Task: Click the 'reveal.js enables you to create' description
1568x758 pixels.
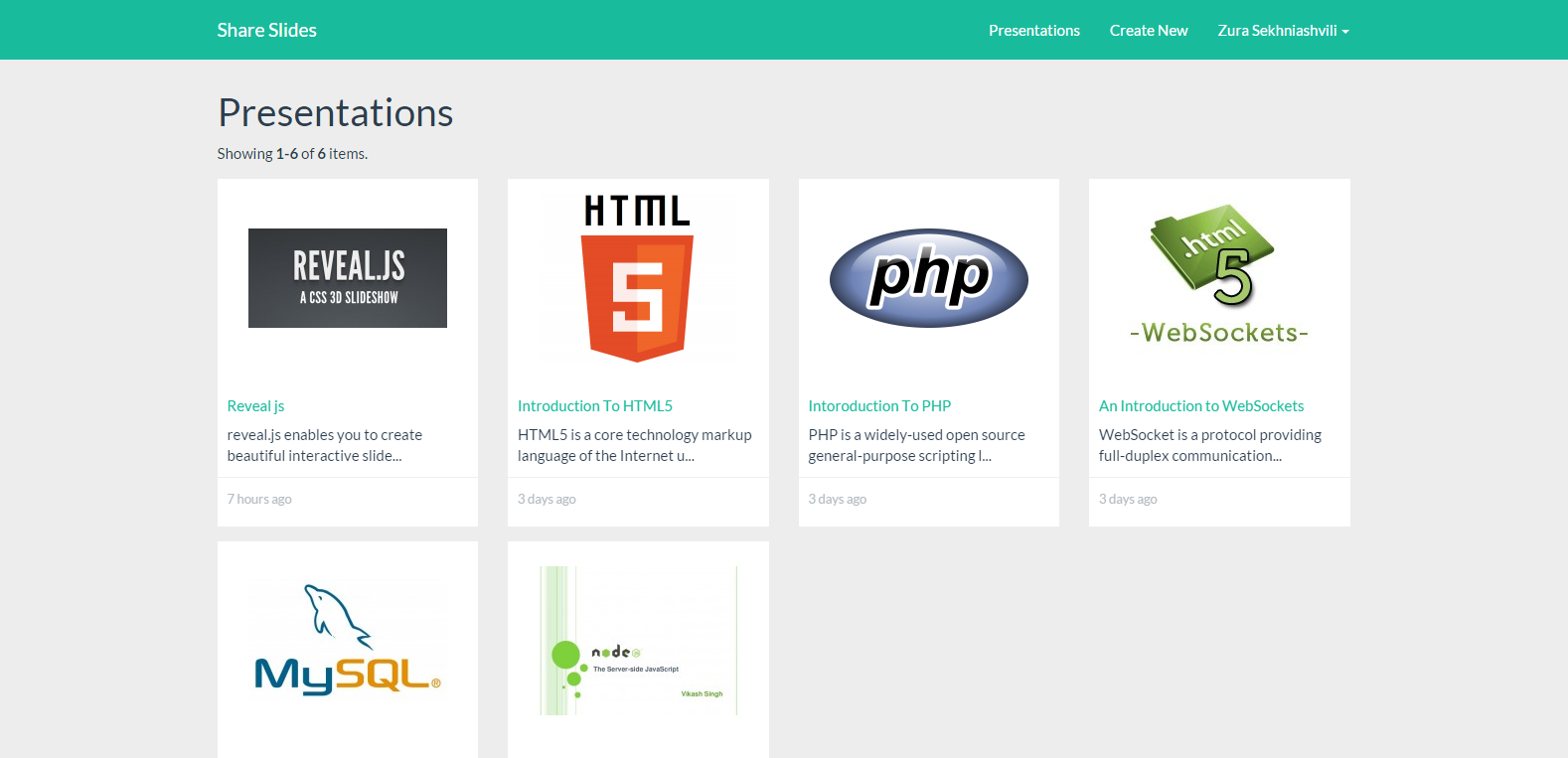Action: 325,445
